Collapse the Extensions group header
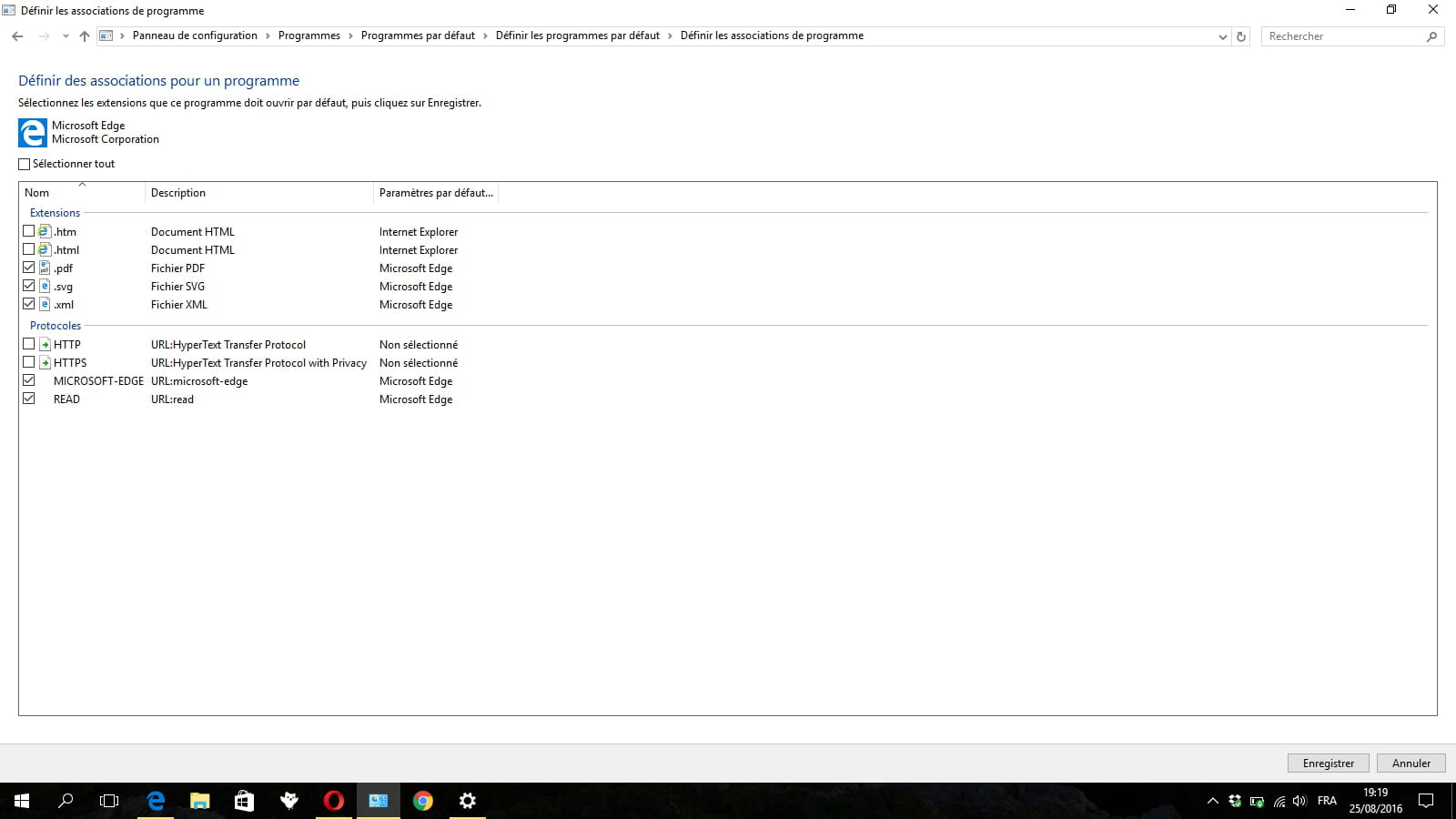The image size is (1456, 819). pos(55,213)
